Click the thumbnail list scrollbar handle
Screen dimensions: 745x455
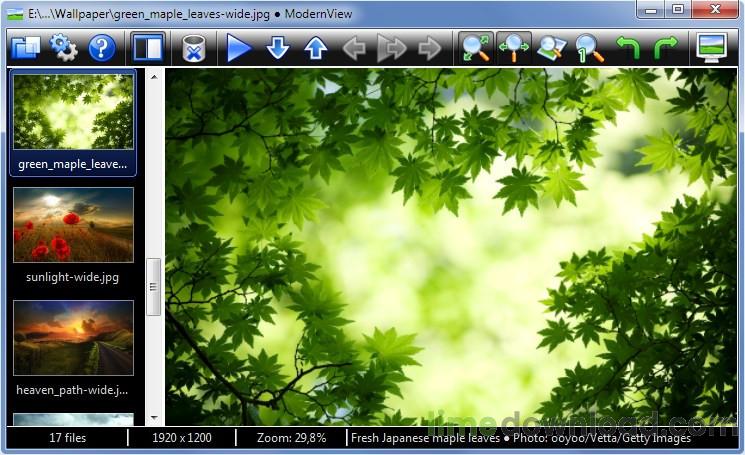(x=154, y=288)
